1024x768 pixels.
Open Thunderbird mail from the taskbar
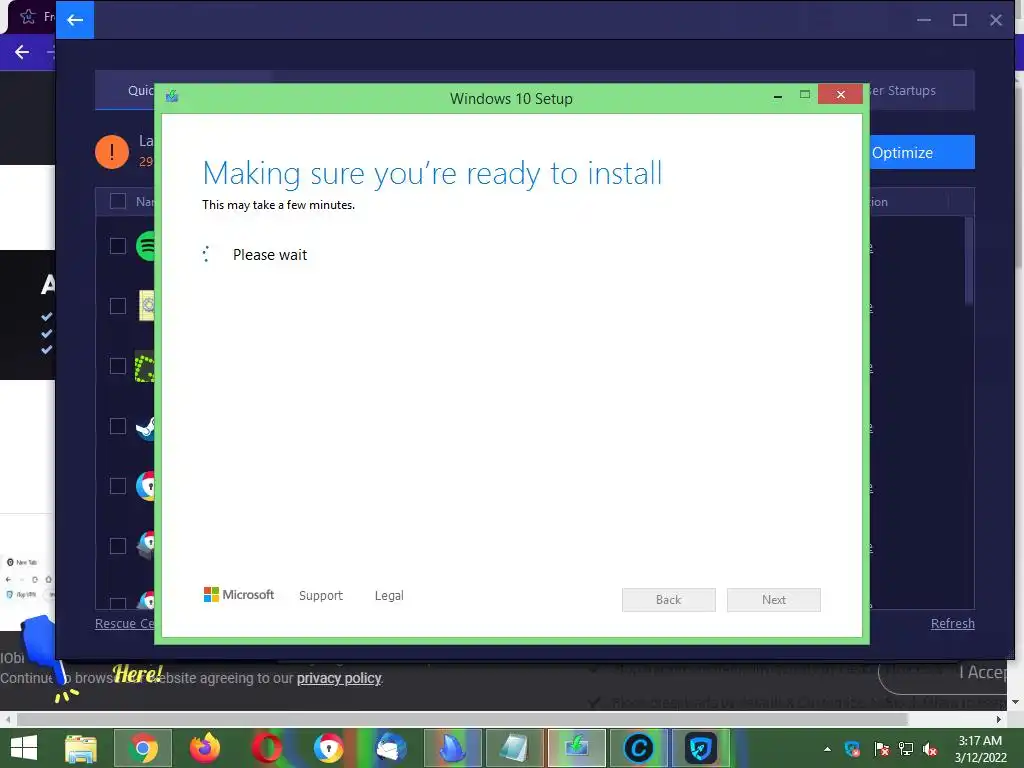point(391,748)
